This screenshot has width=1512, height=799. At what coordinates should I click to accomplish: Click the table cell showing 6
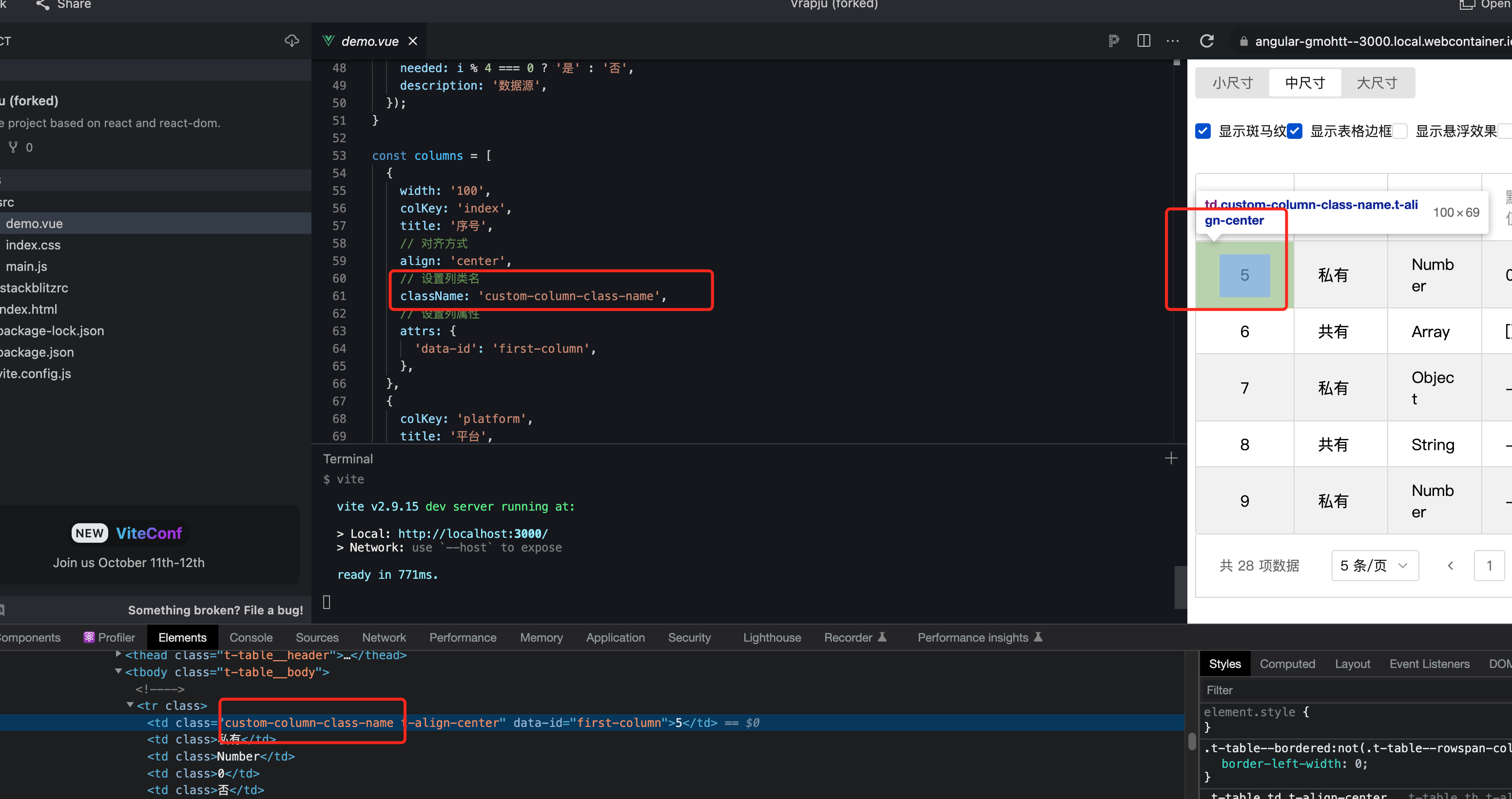(1244, 331)
